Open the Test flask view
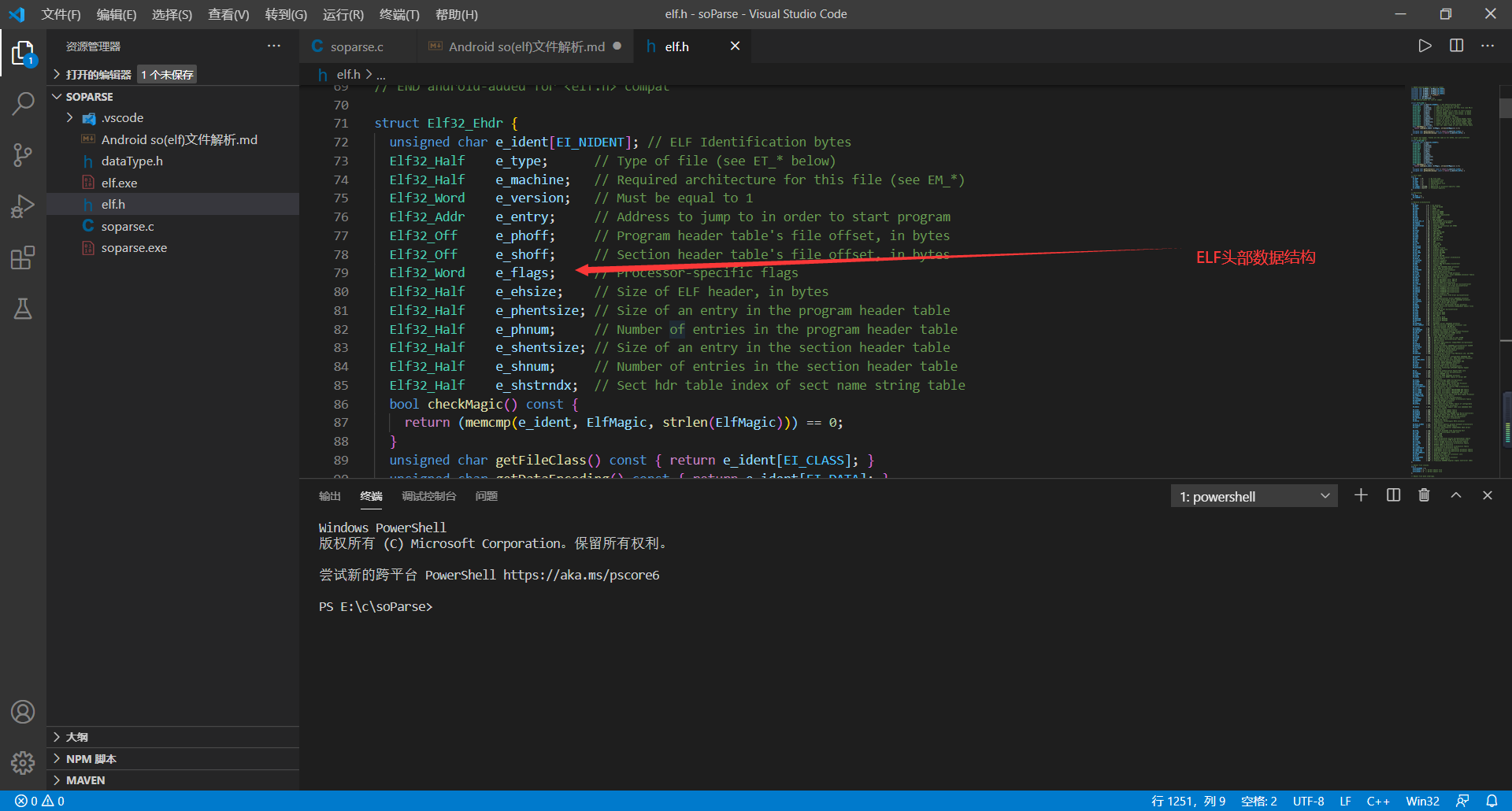Viewport: 1512px width, 811px height. click(x=23, y=309)
